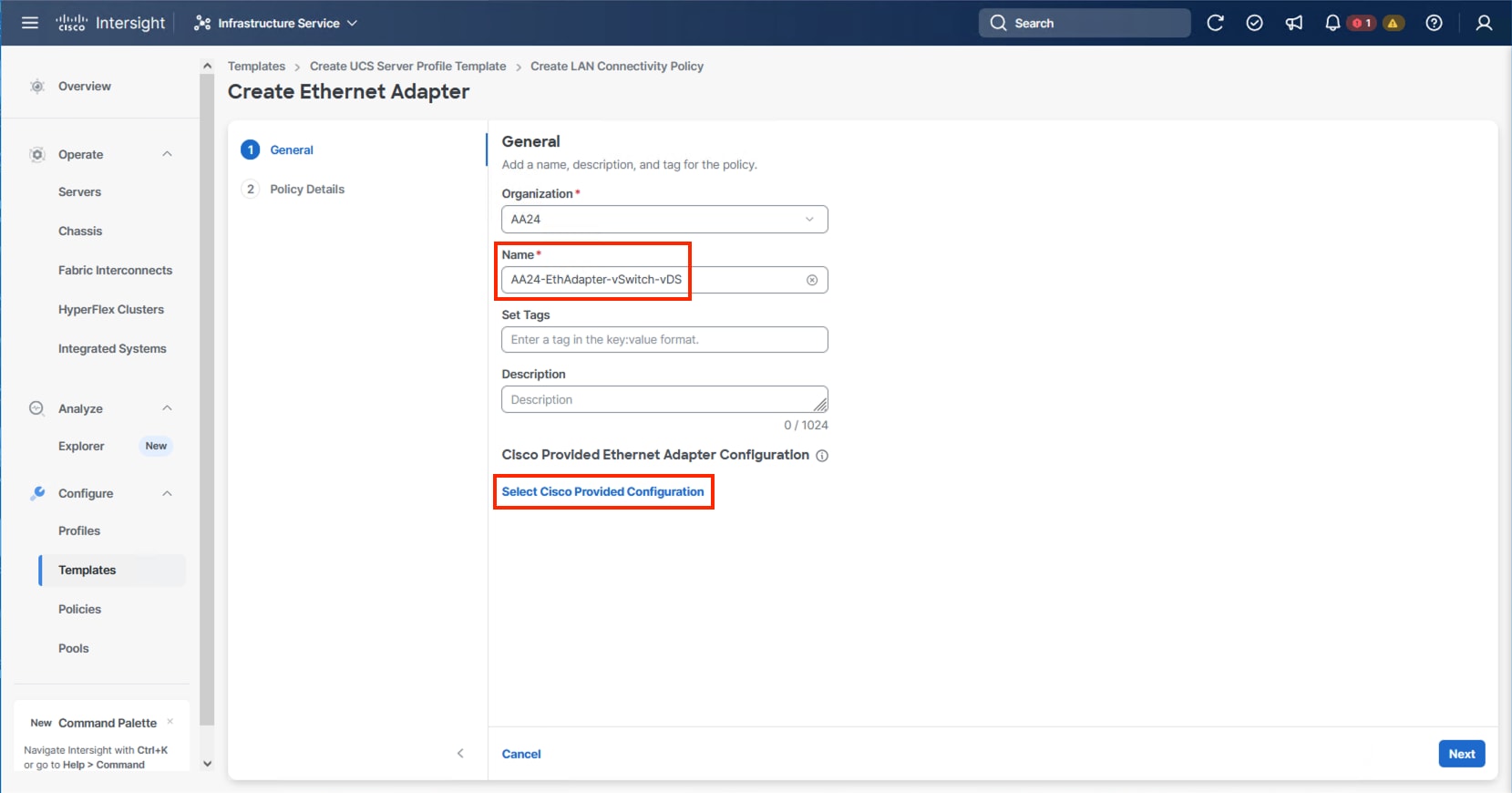This screenshot has height=793, width=1512.
Task: Go to Policies in sidebar
Action: point(80,609)
